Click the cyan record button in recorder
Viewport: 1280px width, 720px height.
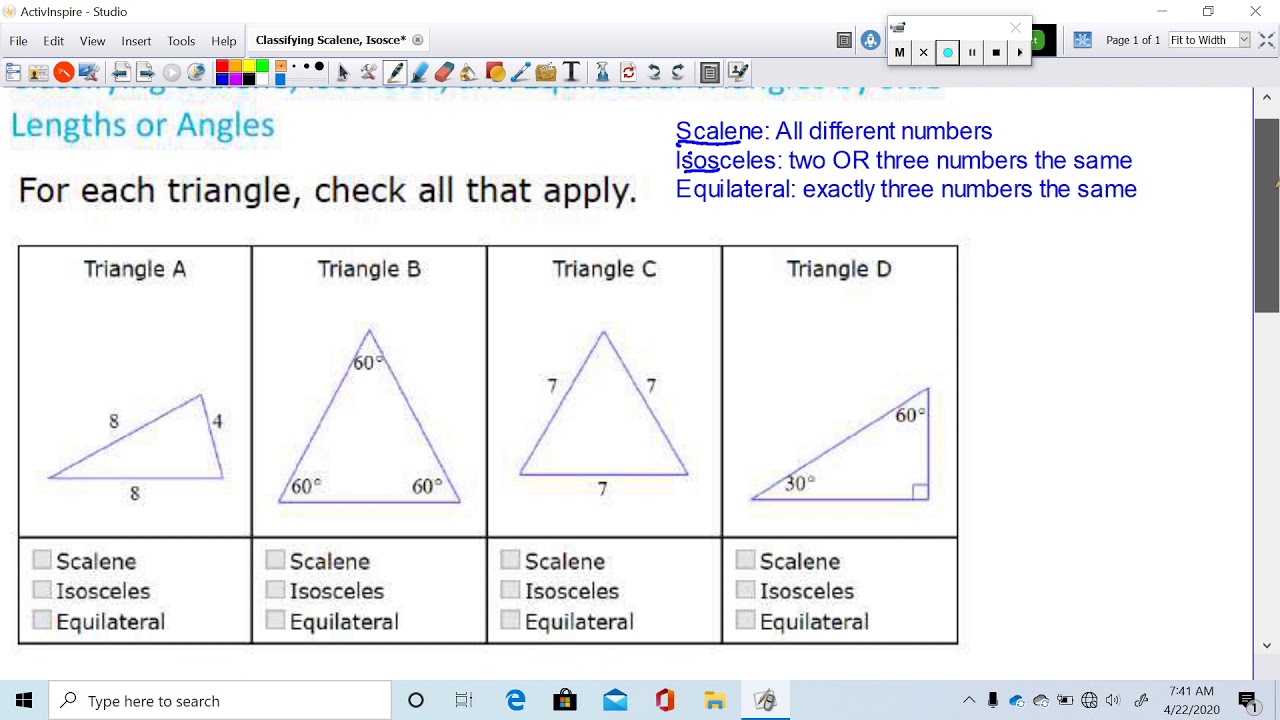pos(948,53)
